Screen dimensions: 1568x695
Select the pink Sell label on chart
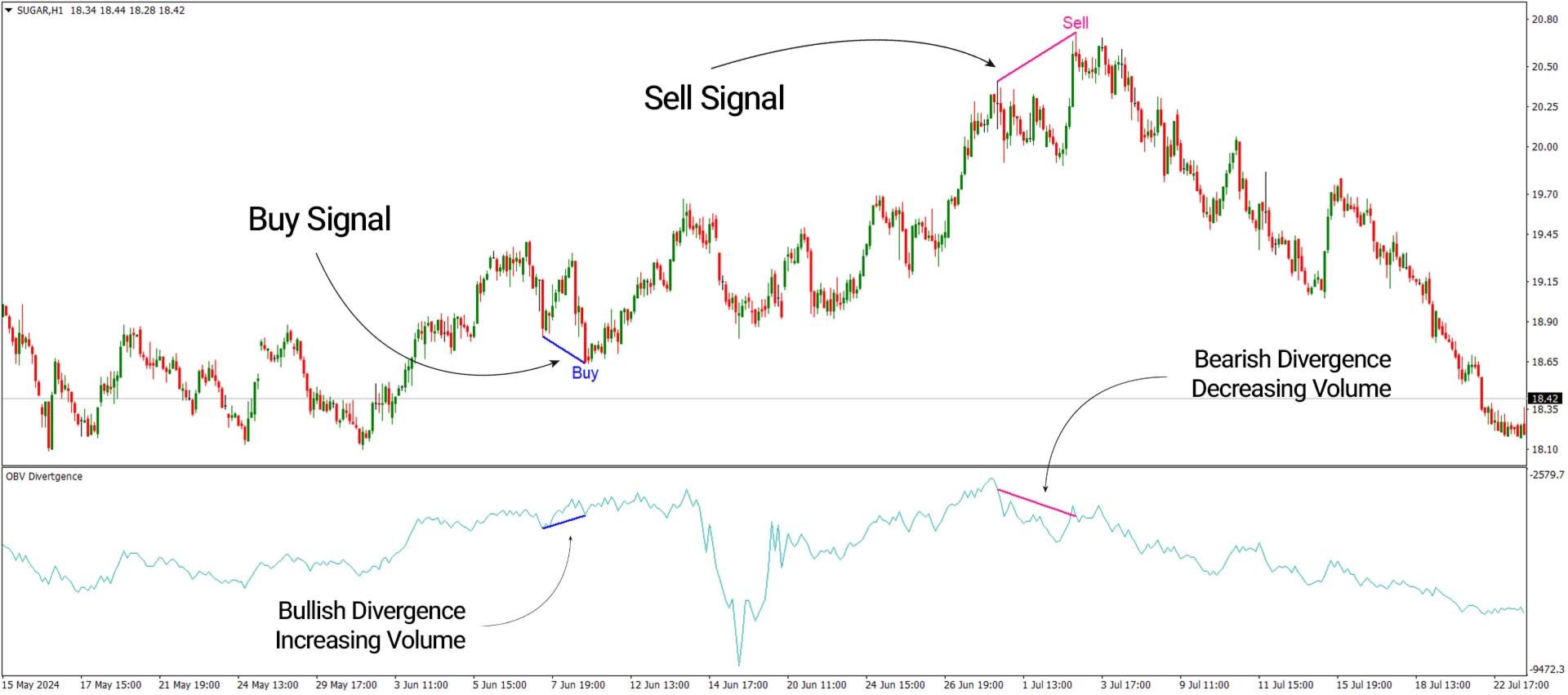tap(1076, 23)
